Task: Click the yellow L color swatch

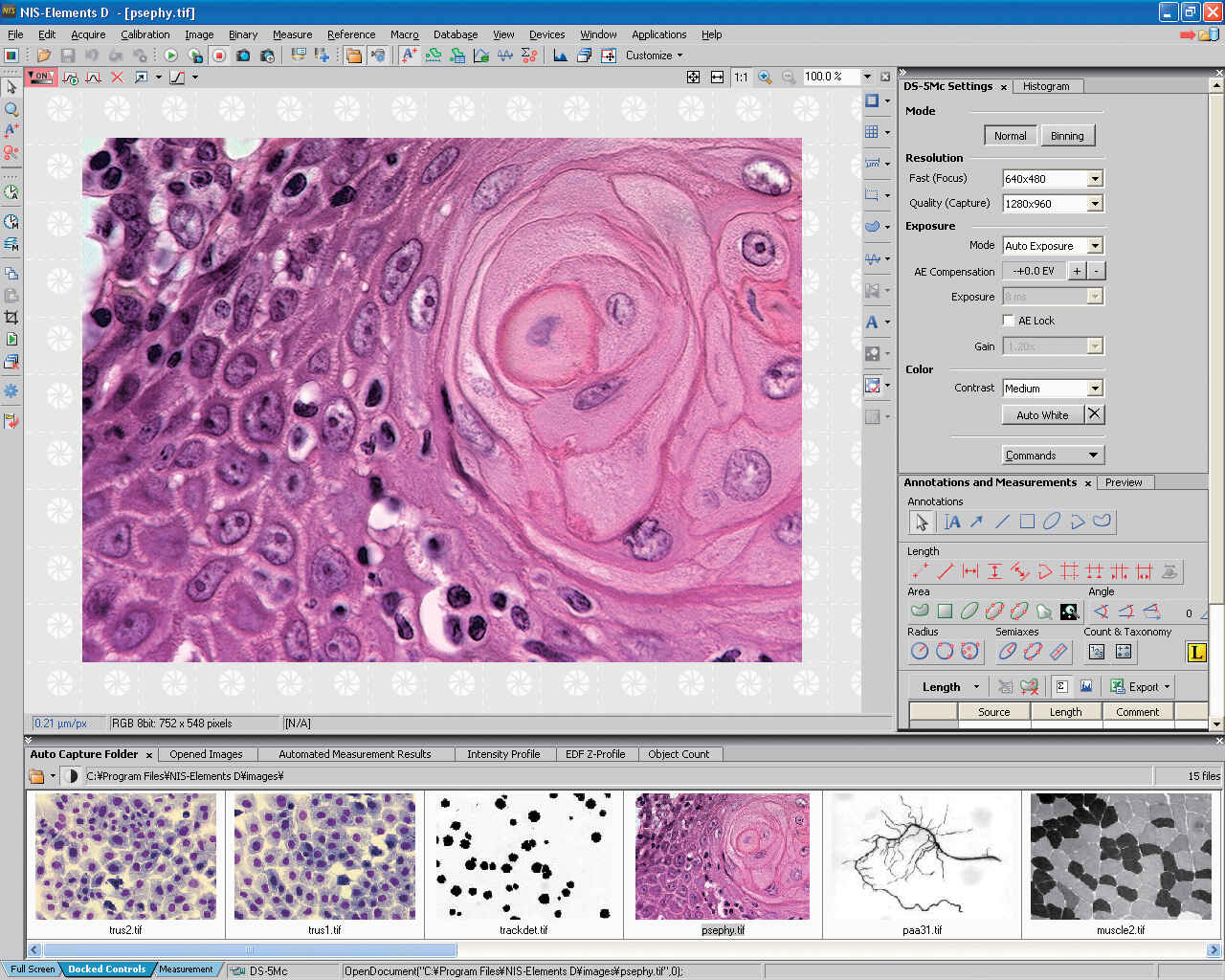Action: (x=1196, y=653)
